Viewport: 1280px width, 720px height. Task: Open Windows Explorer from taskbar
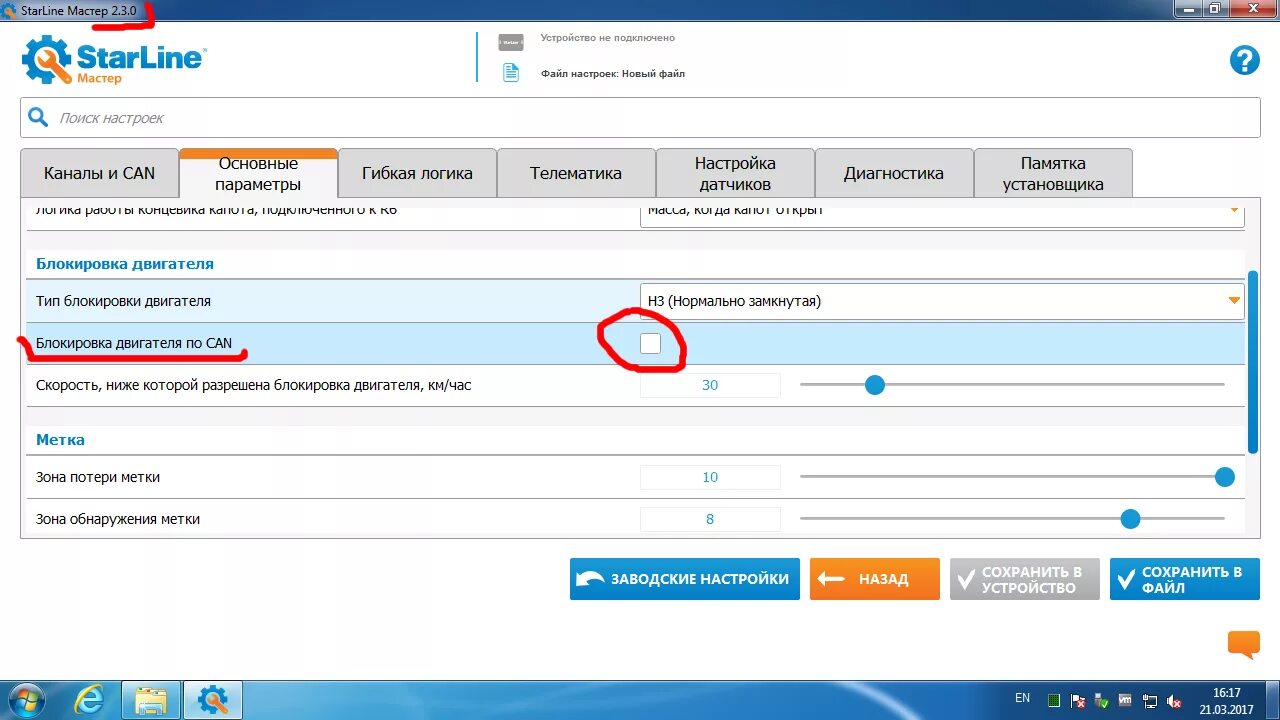click(x=151, y=701)
